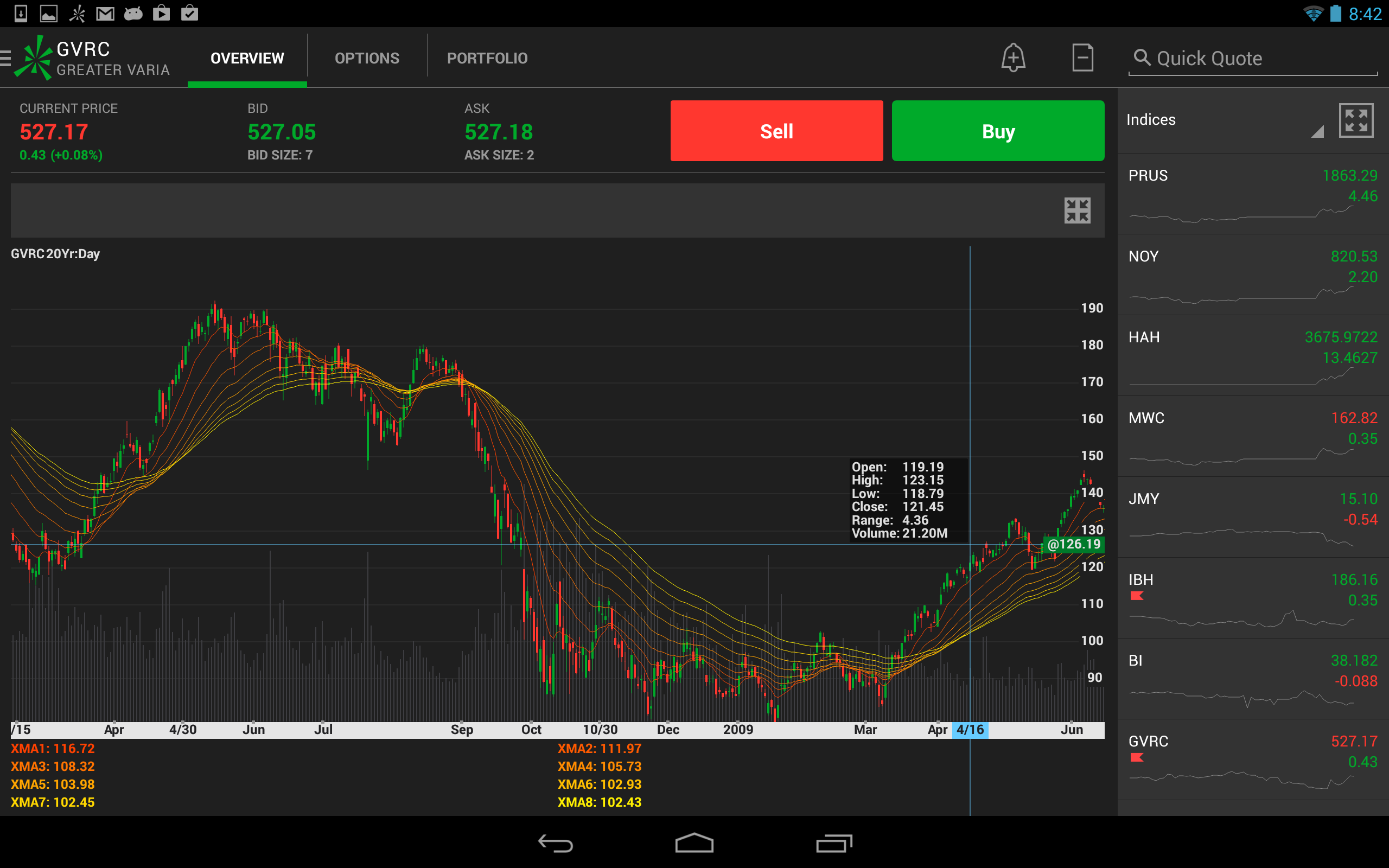Expand the Indices panel to fullscreen

pyautogui.click(x=1356, y=120)
